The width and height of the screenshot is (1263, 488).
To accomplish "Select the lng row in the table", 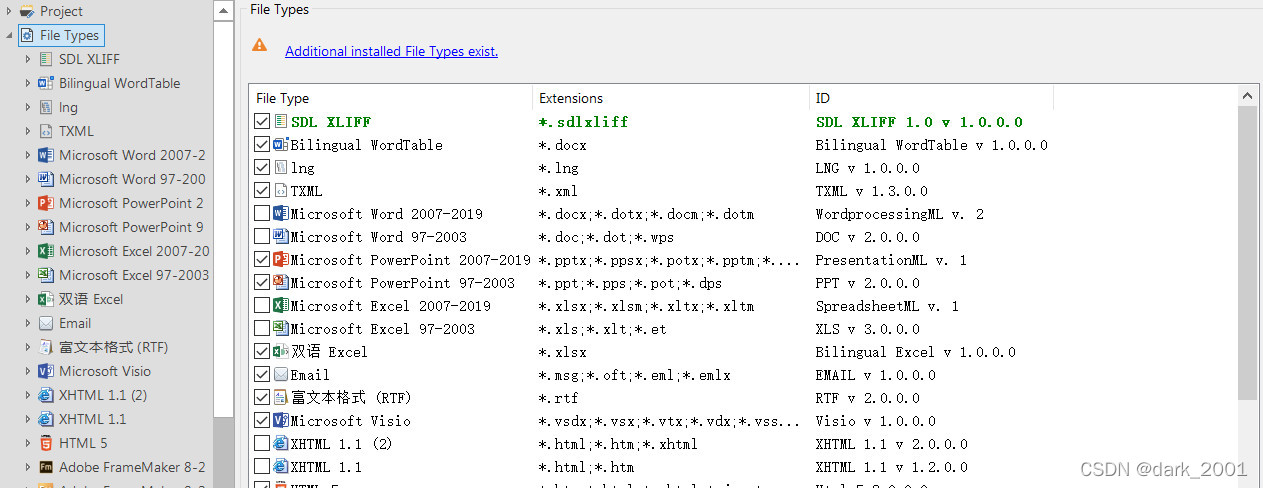I will point(743,168).
